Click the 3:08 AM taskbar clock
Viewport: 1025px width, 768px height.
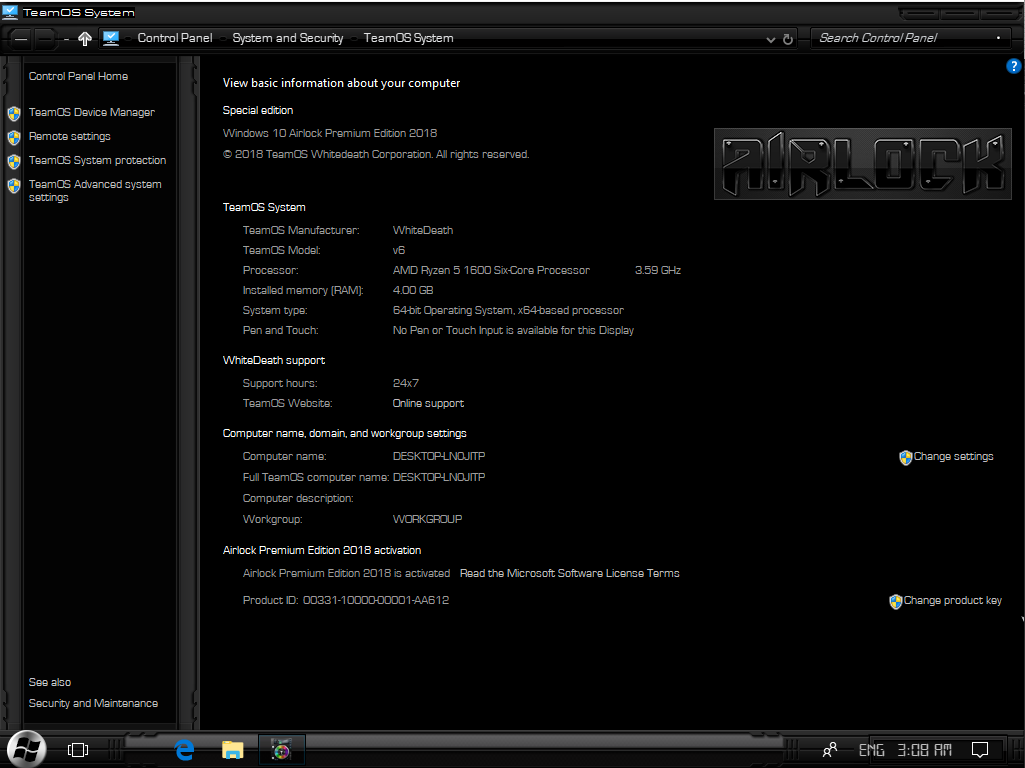924,750
